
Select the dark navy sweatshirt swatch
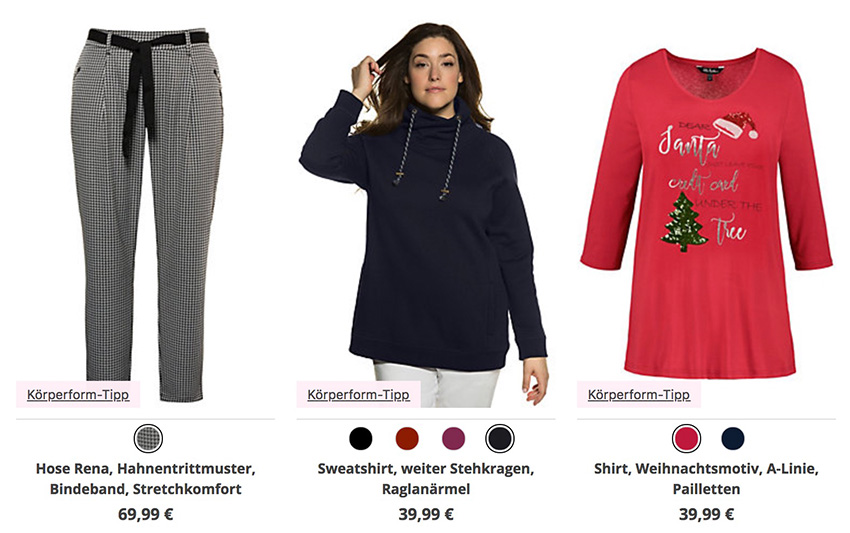click(500, 438)
